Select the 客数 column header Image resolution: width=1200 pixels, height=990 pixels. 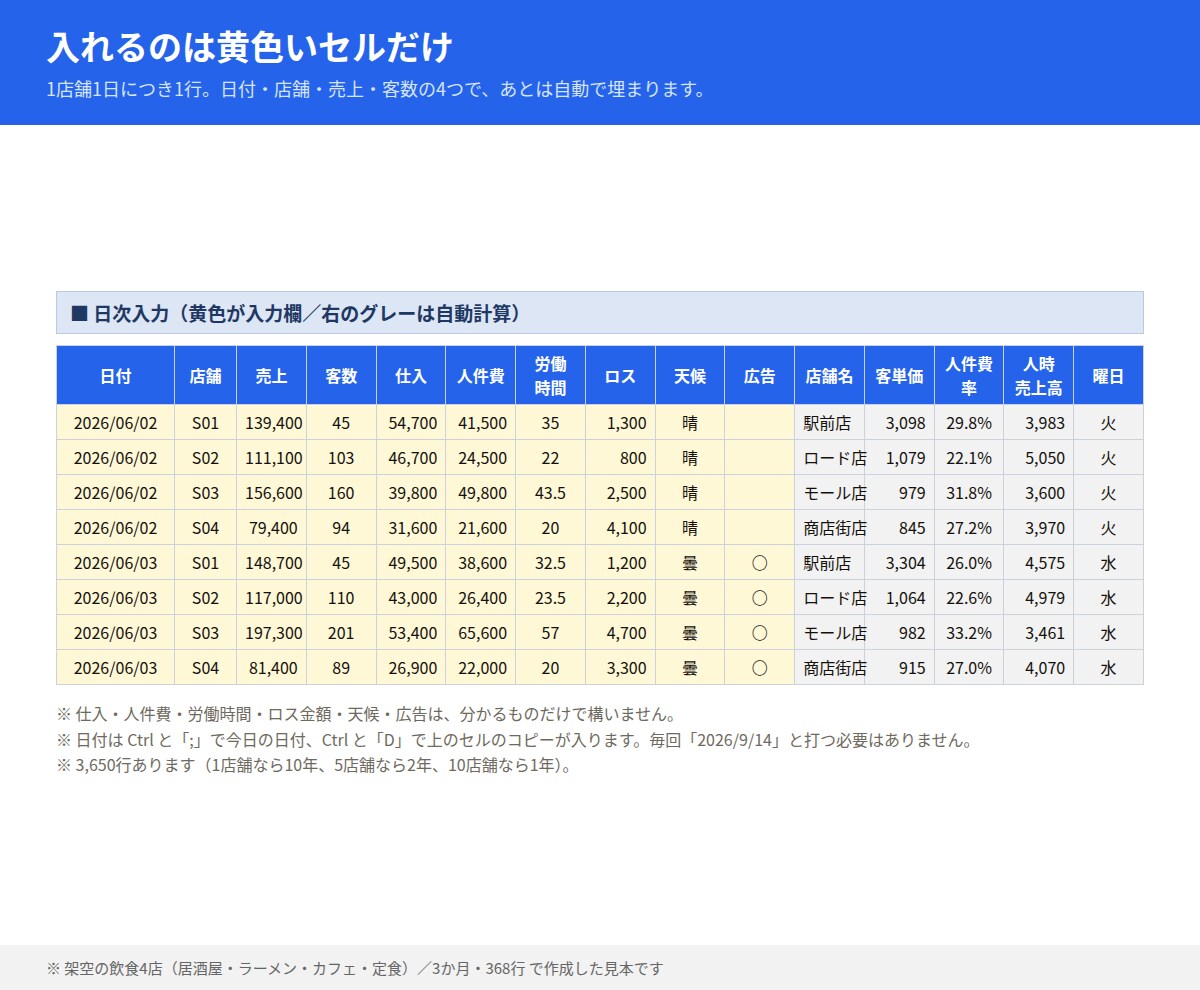341,376
